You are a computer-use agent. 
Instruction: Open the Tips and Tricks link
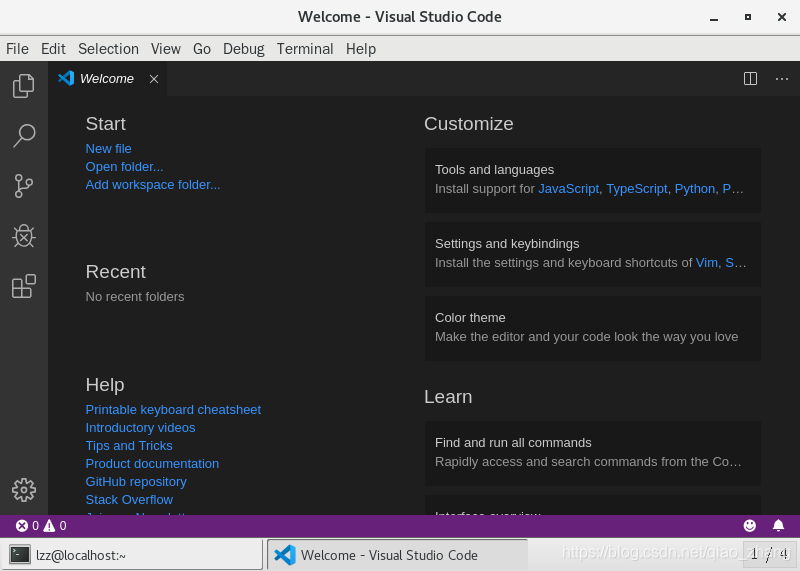129,445
